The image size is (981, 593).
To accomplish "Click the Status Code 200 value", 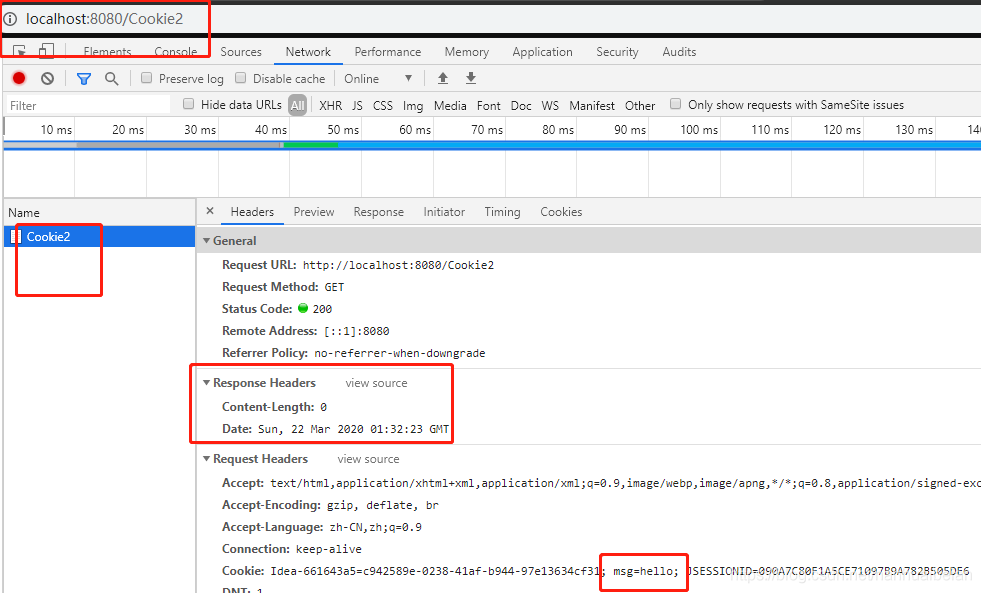I will coord(322,309).
